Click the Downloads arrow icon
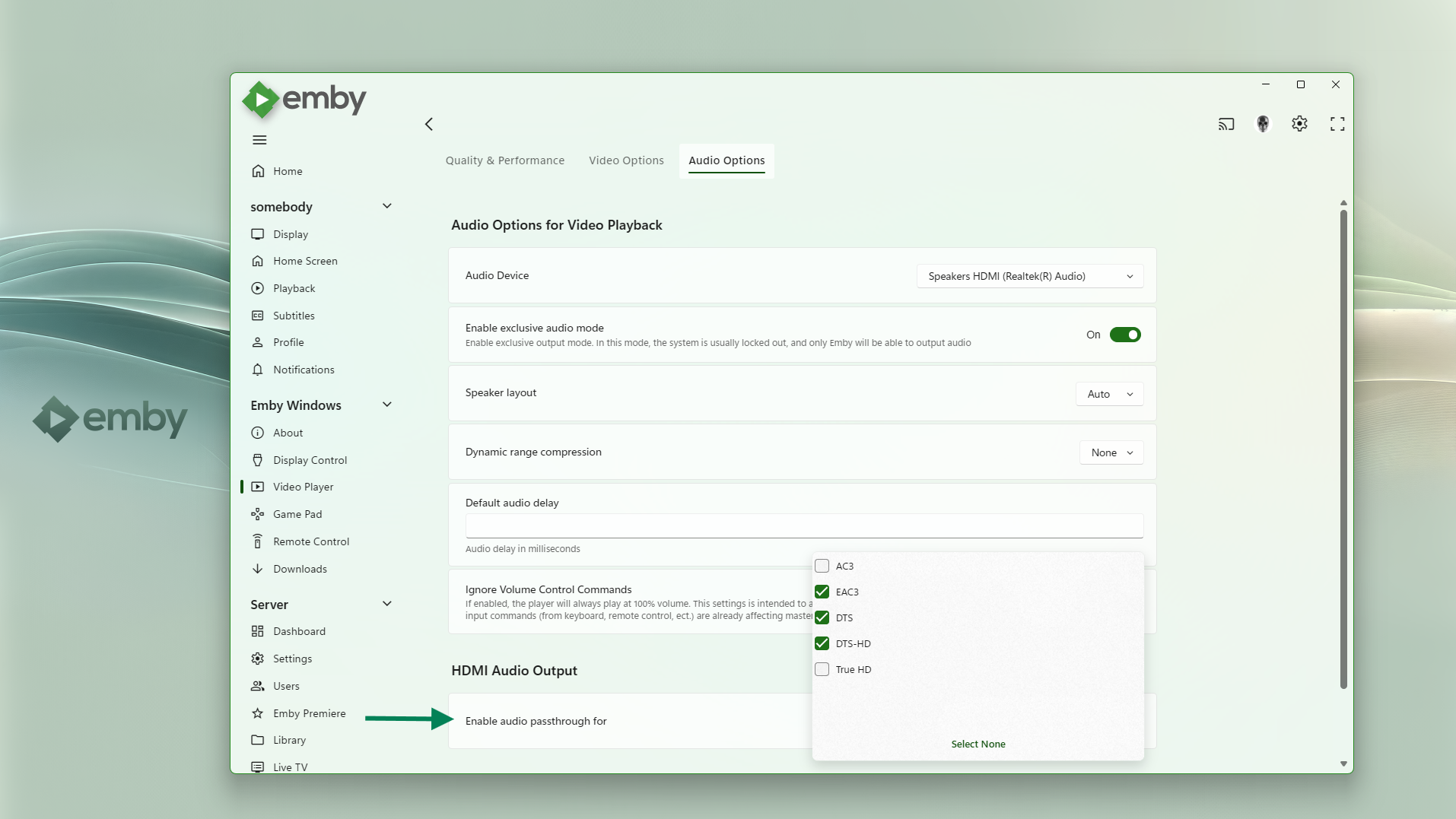 click(258, 569)
